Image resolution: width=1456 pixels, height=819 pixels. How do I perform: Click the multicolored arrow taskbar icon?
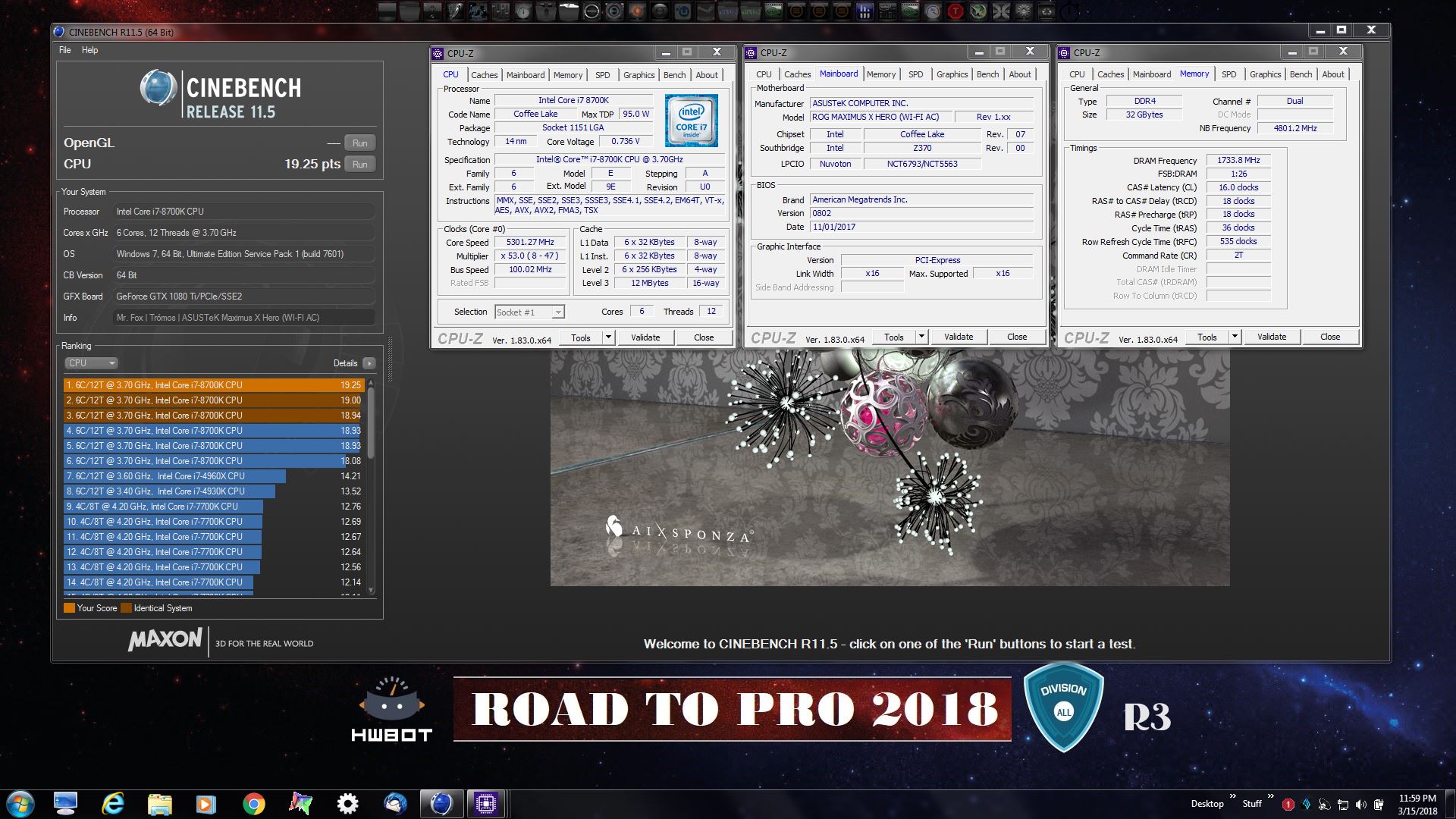tap(301, 803)
